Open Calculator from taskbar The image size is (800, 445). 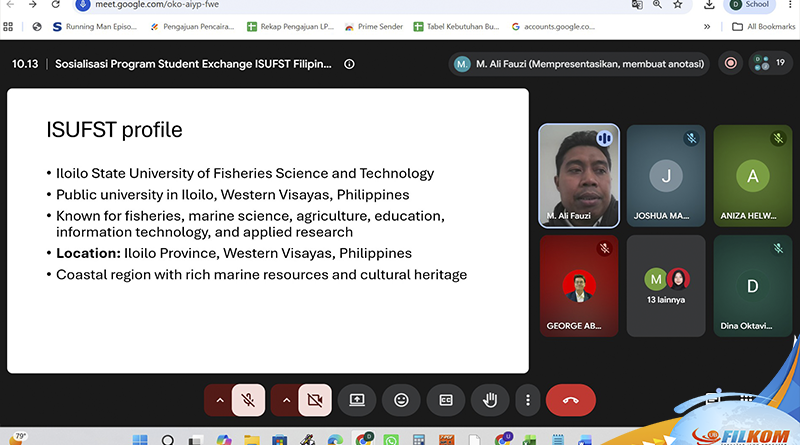pos(419,439)
